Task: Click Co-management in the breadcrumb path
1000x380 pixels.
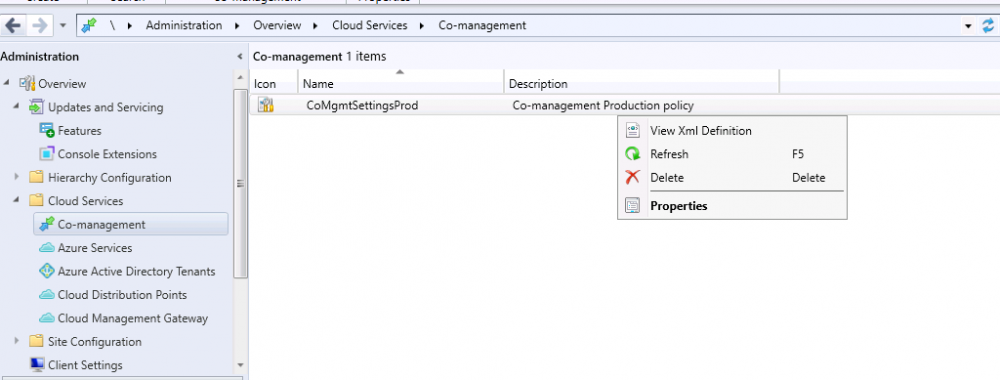Action: [482, 26]
